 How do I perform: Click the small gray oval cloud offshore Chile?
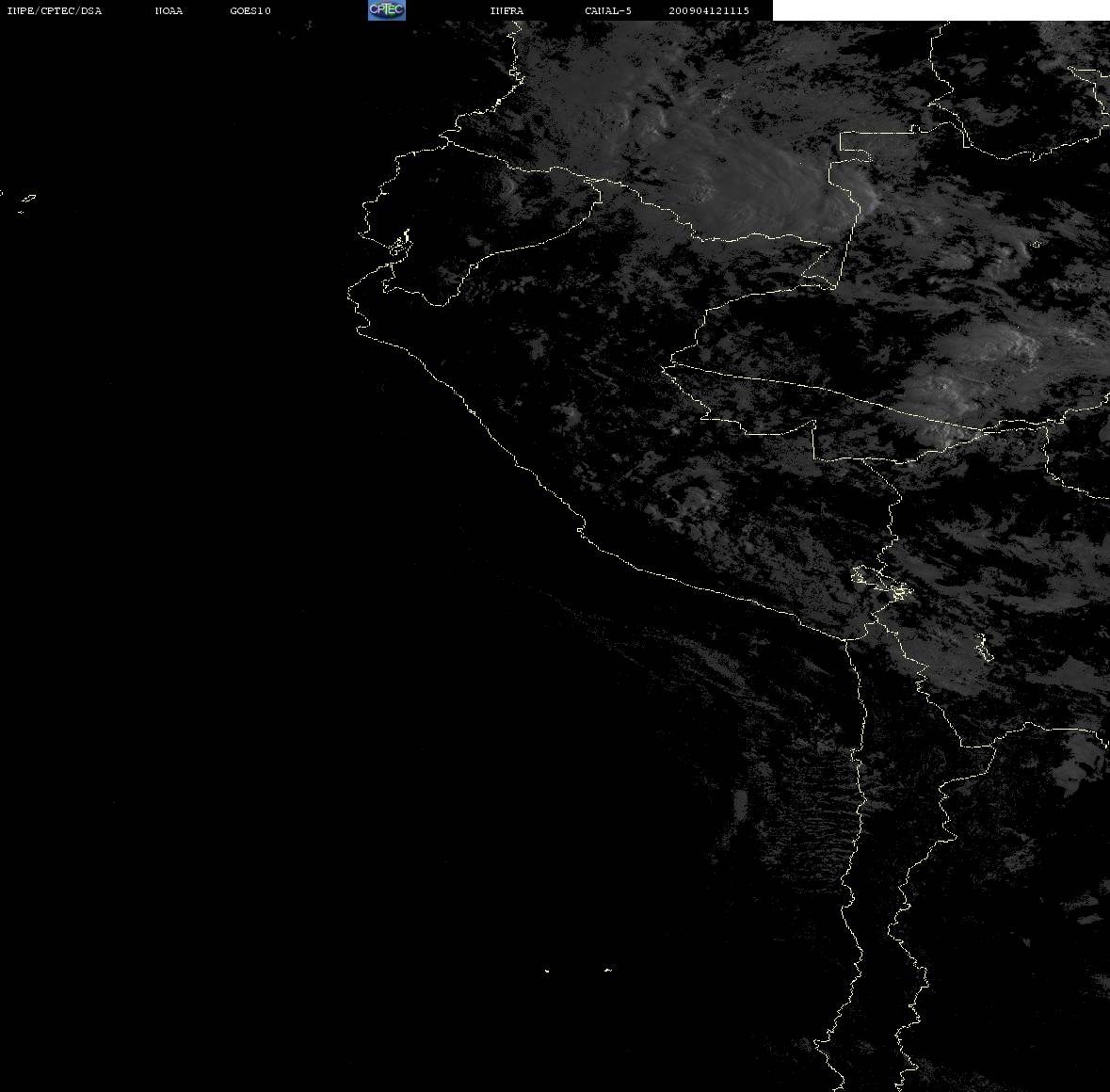click(741, 806)
